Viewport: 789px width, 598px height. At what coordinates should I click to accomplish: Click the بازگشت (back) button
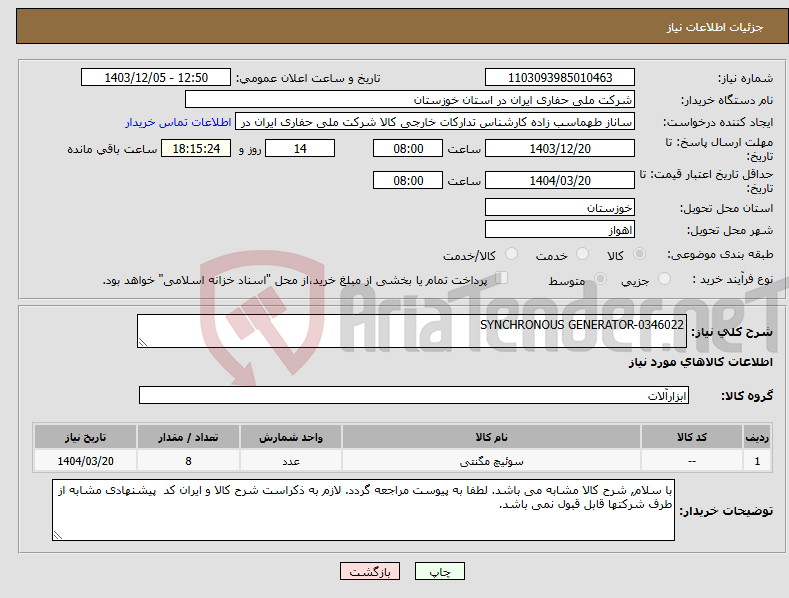370,571
